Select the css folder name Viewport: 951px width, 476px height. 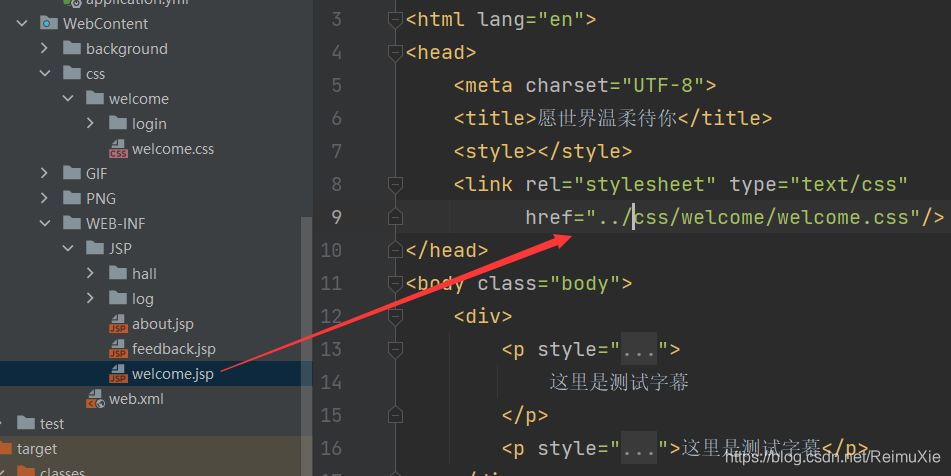pos(95,74)
